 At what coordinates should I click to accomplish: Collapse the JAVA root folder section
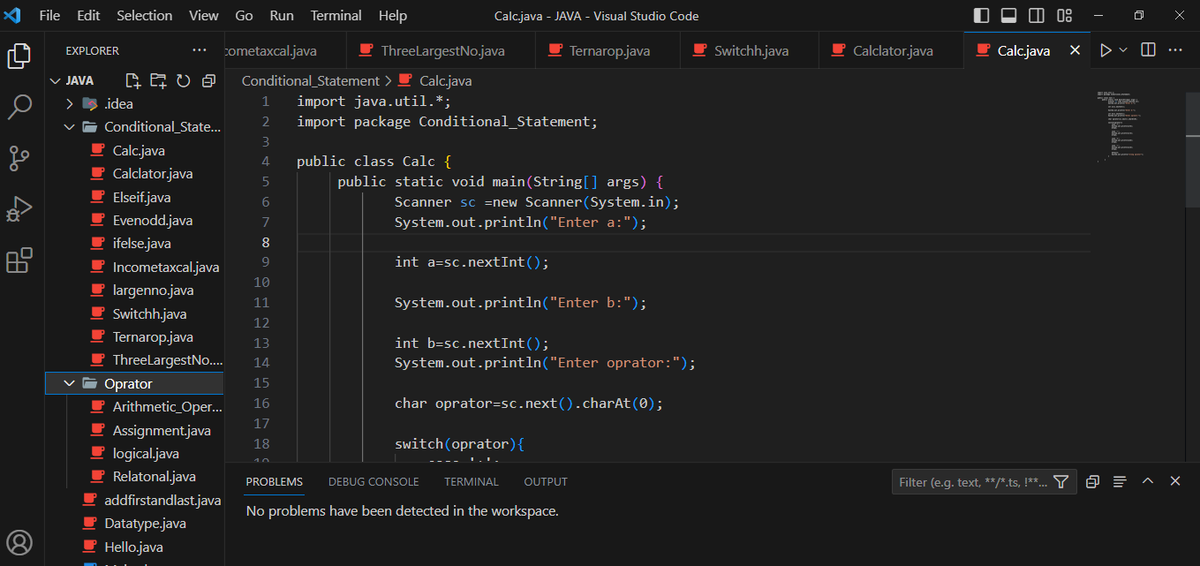coord(56,81)
